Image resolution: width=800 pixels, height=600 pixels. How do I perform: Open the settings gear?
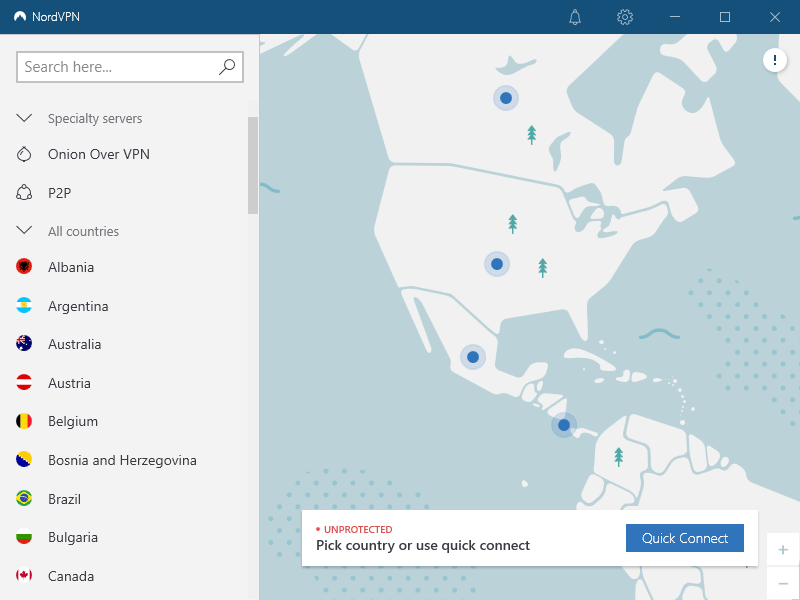click(x=625, y=17)
